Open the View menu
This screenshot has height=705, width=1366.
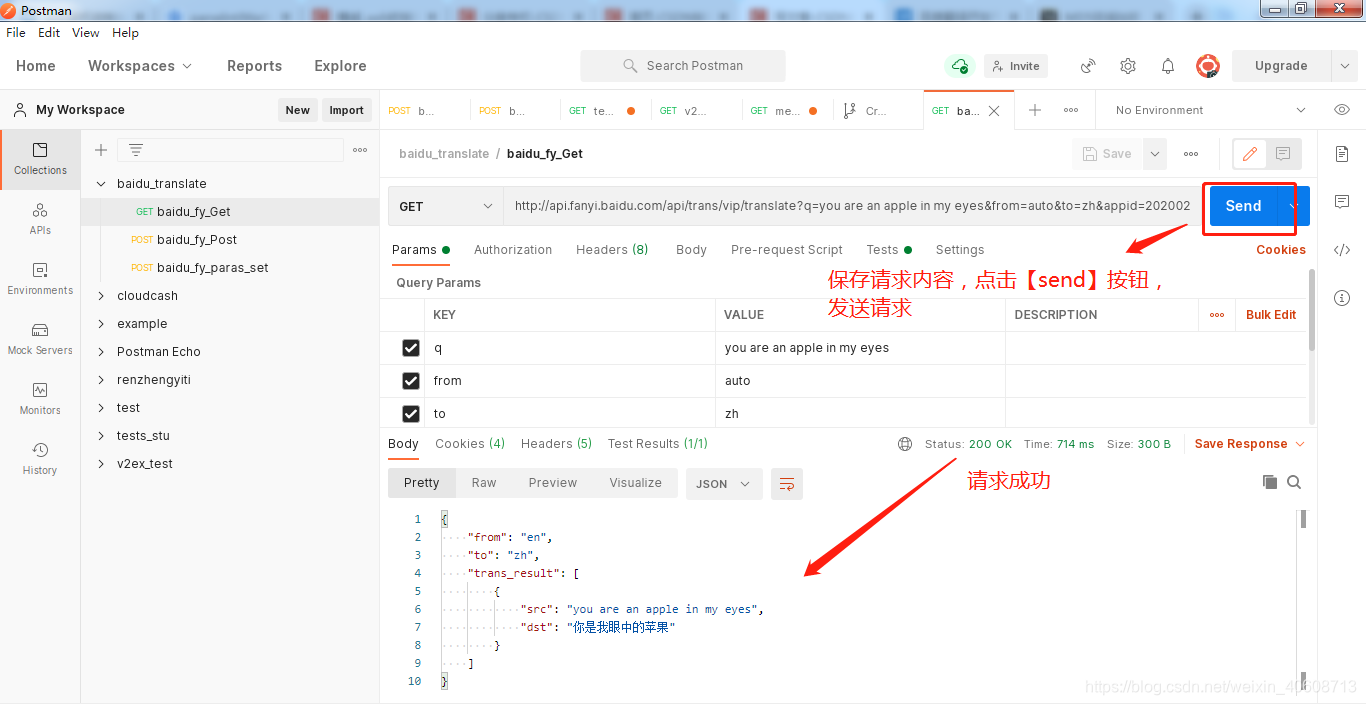86,33
